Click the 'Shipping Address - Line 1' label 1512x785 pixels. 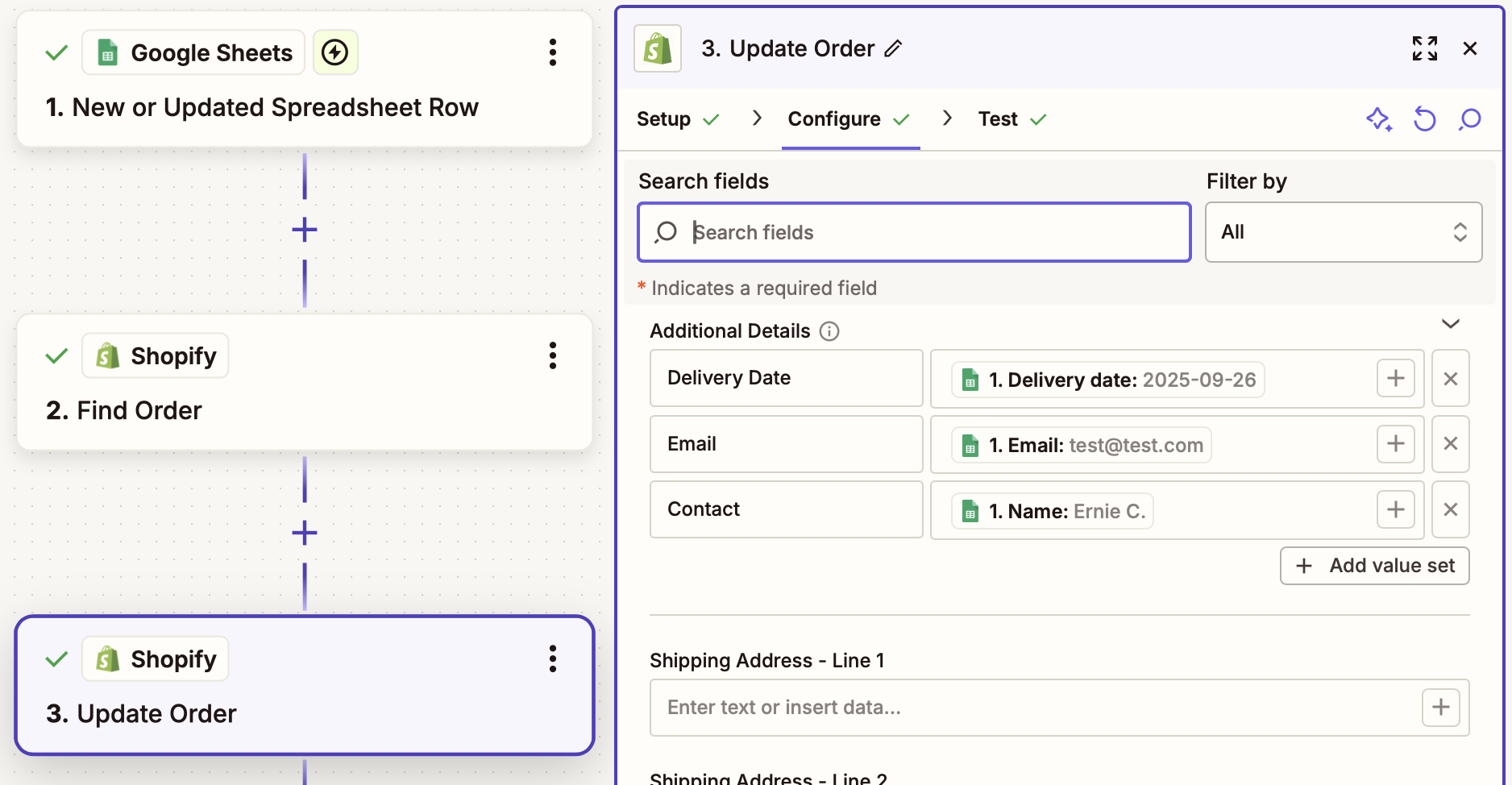767,661
